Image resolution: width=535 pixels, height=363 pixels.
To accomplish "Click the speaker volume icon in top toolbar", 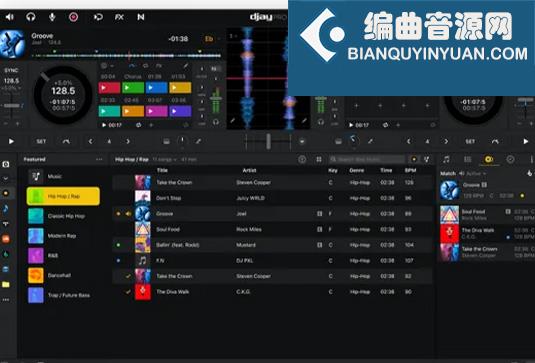I will pyautogui.click(x=10, y=17).
